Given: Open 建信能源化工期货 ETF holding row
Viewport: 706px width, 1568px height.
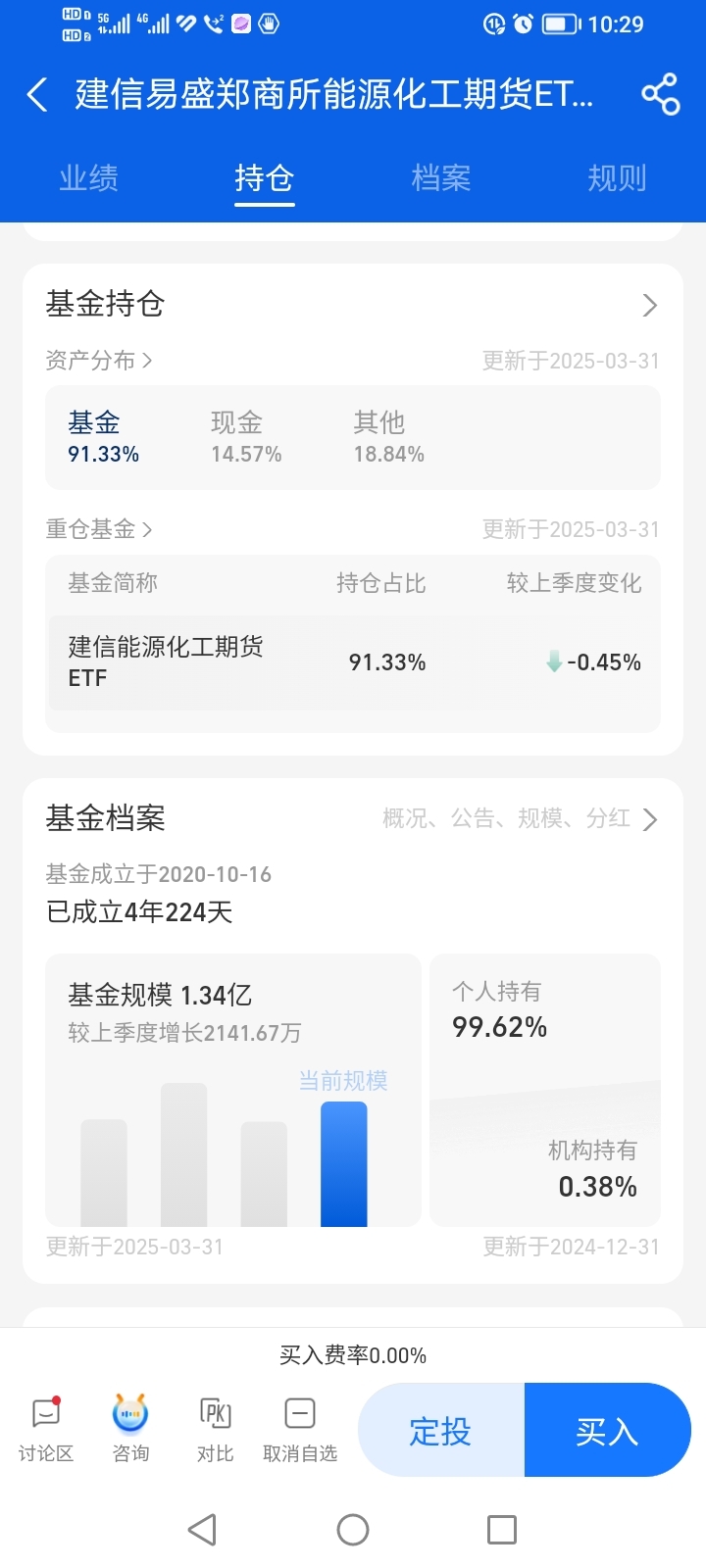Looking at the screenshot, I should coord(353,662).
